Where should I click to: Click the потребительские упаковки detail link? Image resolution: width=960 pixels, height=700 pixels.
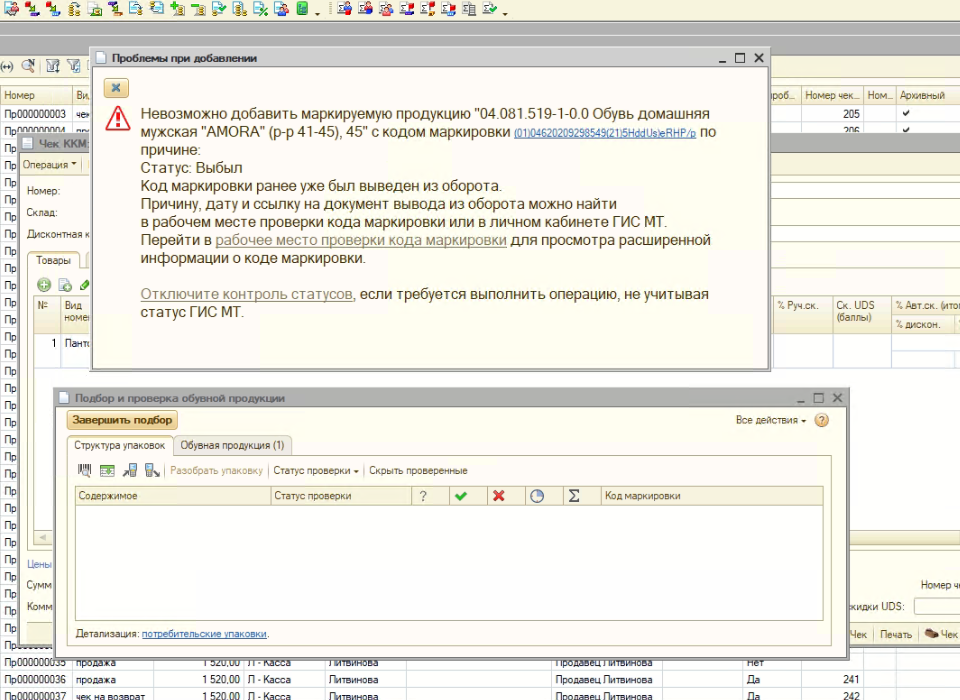tap(204, 634)
